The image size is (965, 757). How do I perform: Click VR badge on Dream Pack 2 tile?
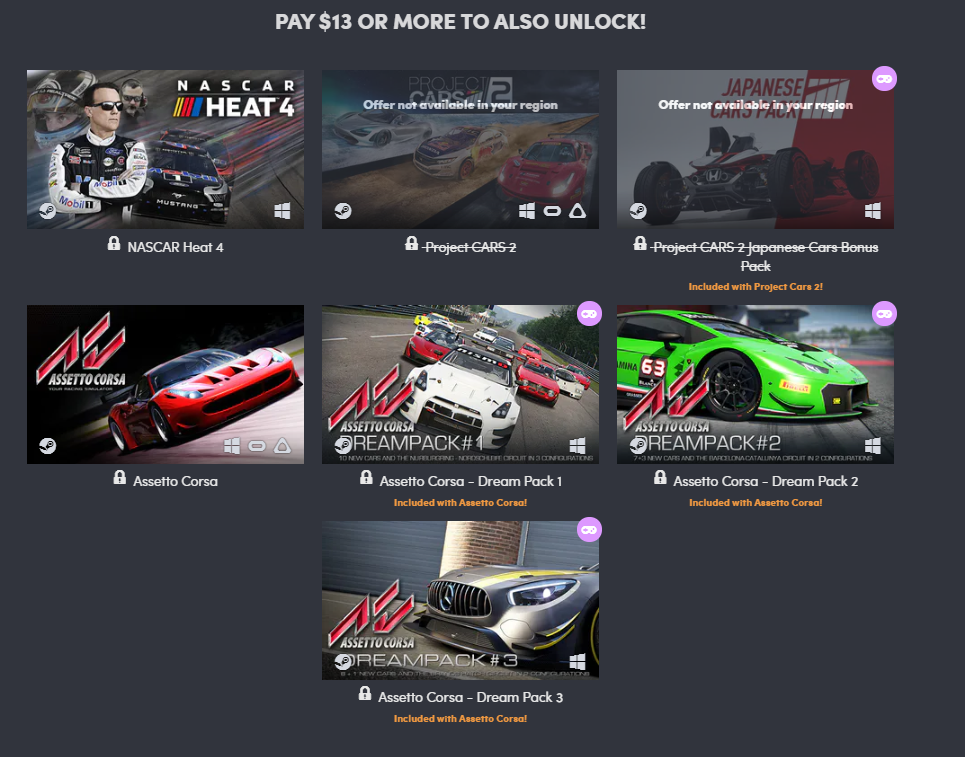pos(884,314)
